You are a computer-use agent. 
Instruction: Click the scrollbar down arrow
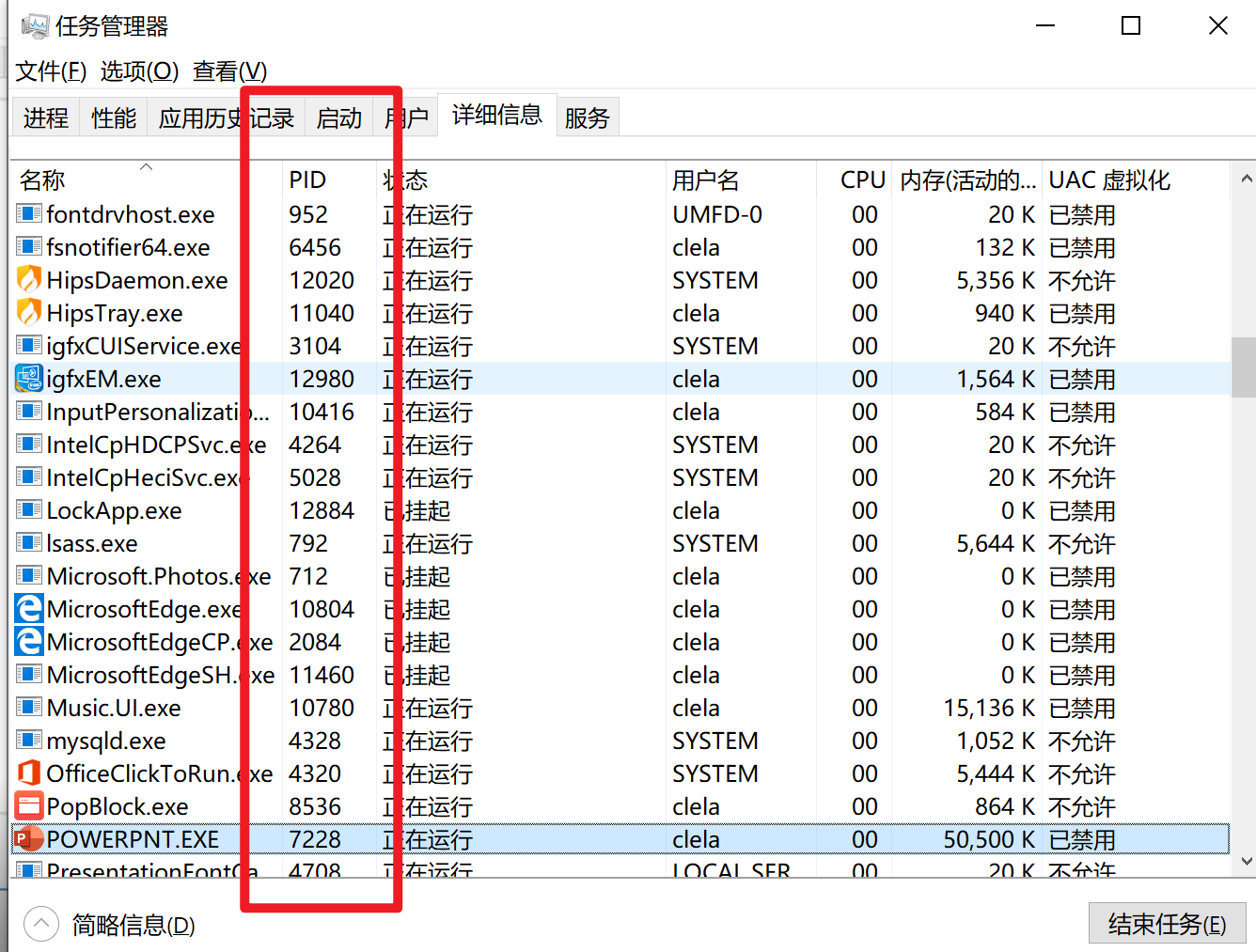click(1246, 861)
